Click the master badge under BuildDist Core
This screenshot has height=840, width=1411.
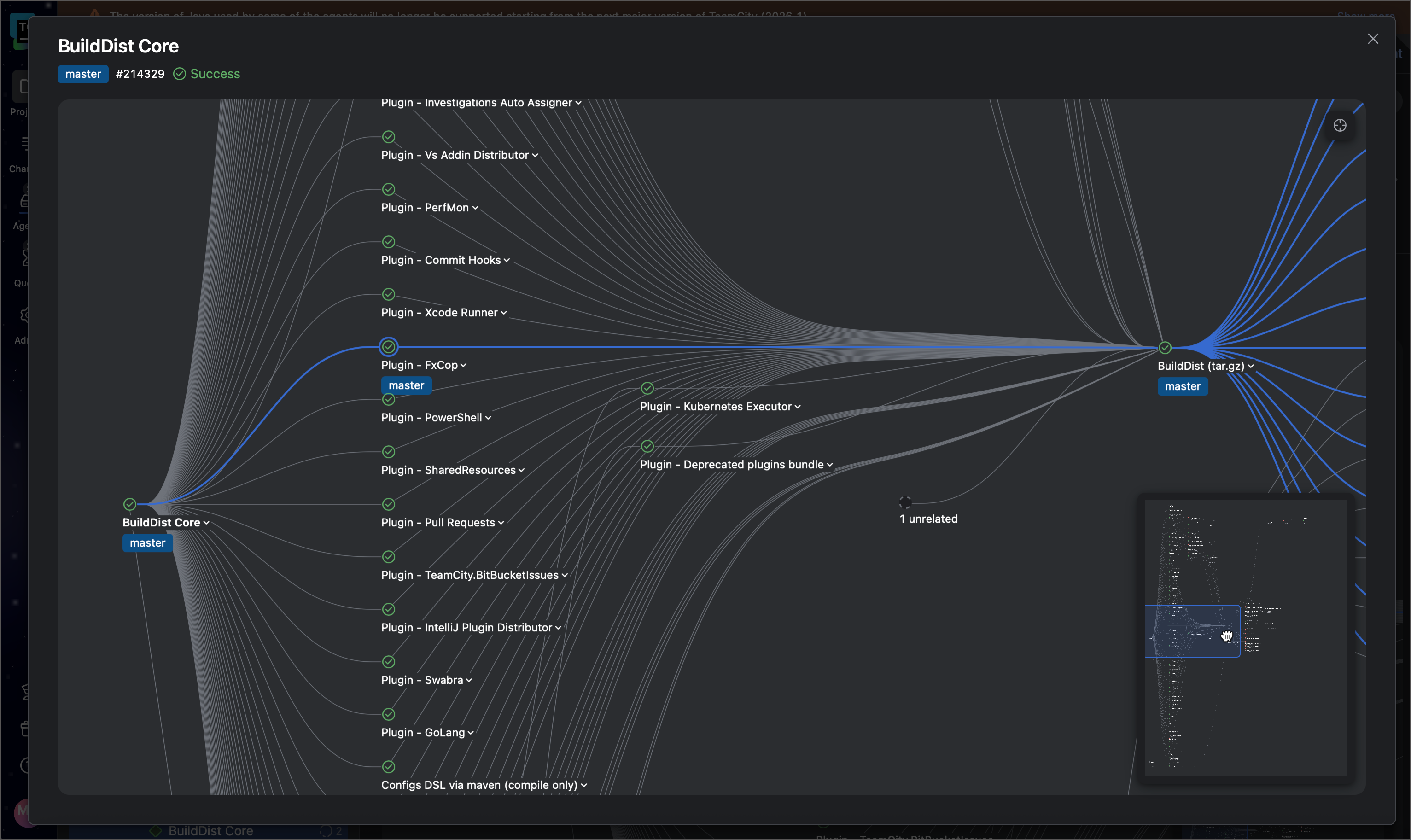point(146,542)
